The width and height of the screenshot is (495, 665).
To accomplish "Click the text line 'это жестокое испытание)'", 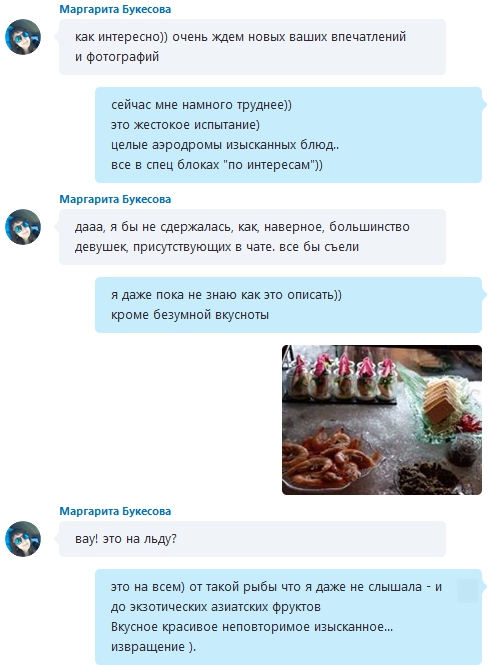I will (x=185, y=125).
